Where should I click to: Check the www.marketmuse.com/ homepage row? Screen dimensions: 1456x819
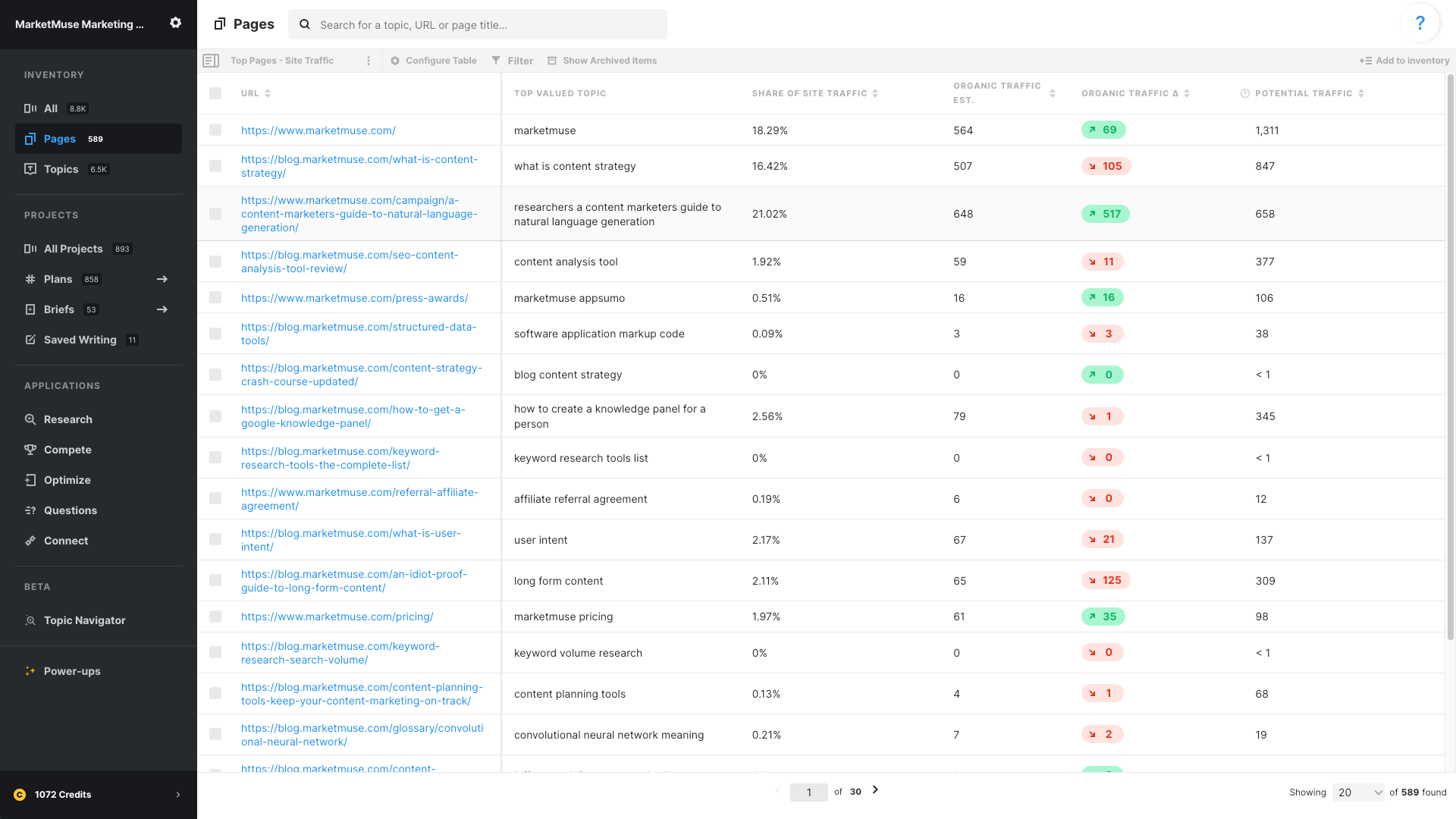click(x=215, y=130)
